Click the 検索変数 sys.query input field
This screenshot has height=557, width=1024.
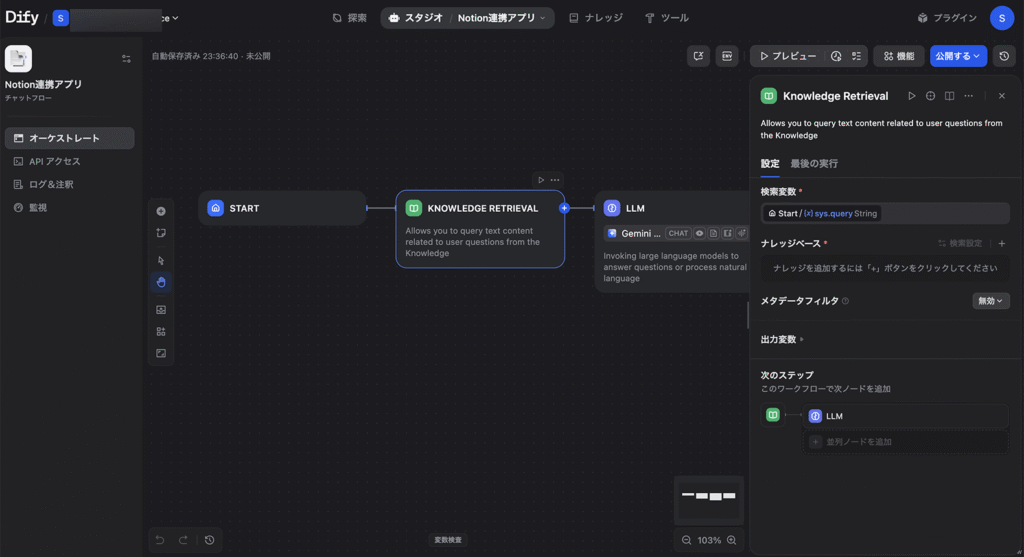[x=884, y=213]
